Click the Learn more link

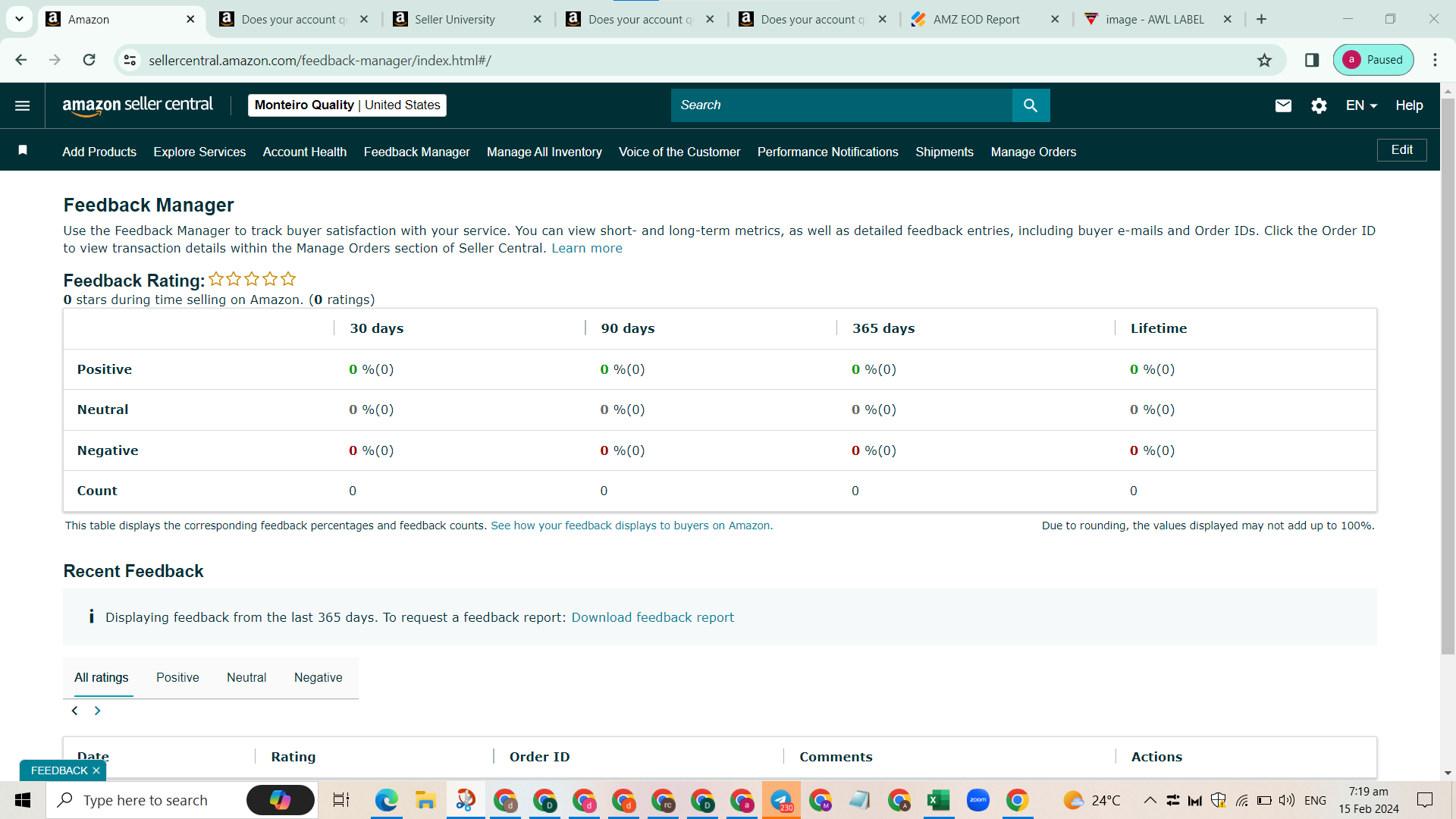tap(587, 248)
